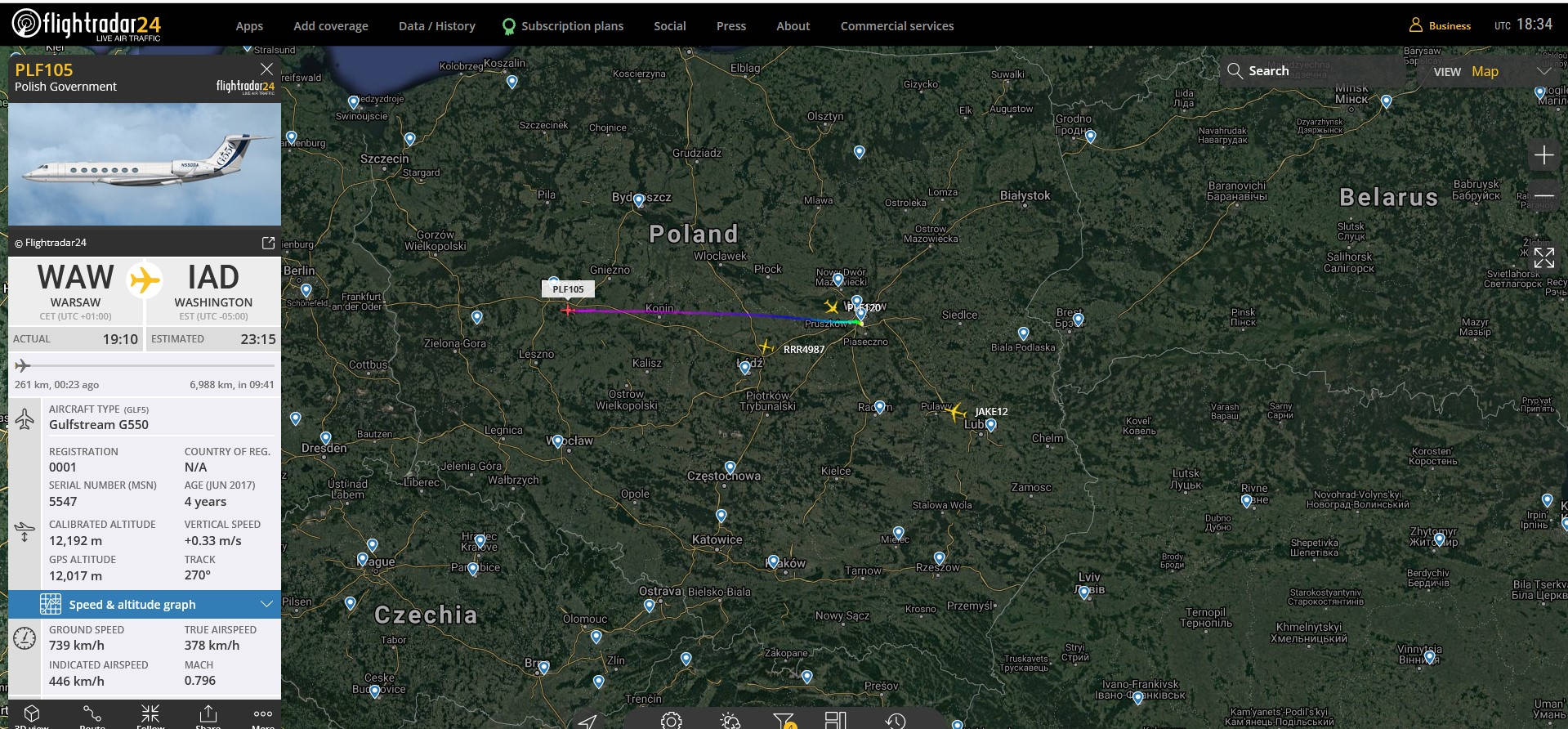Open the Business account menu
This screenshot has width=1568, height=729.
point(1440,25)
